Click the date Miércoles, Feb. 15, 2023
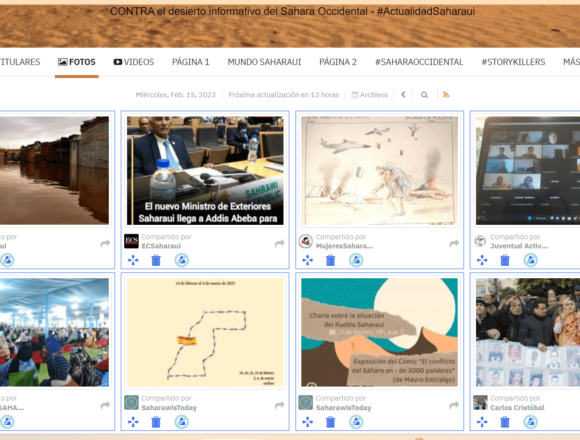The width and height of the screenshot is (580, 440). 175,95
